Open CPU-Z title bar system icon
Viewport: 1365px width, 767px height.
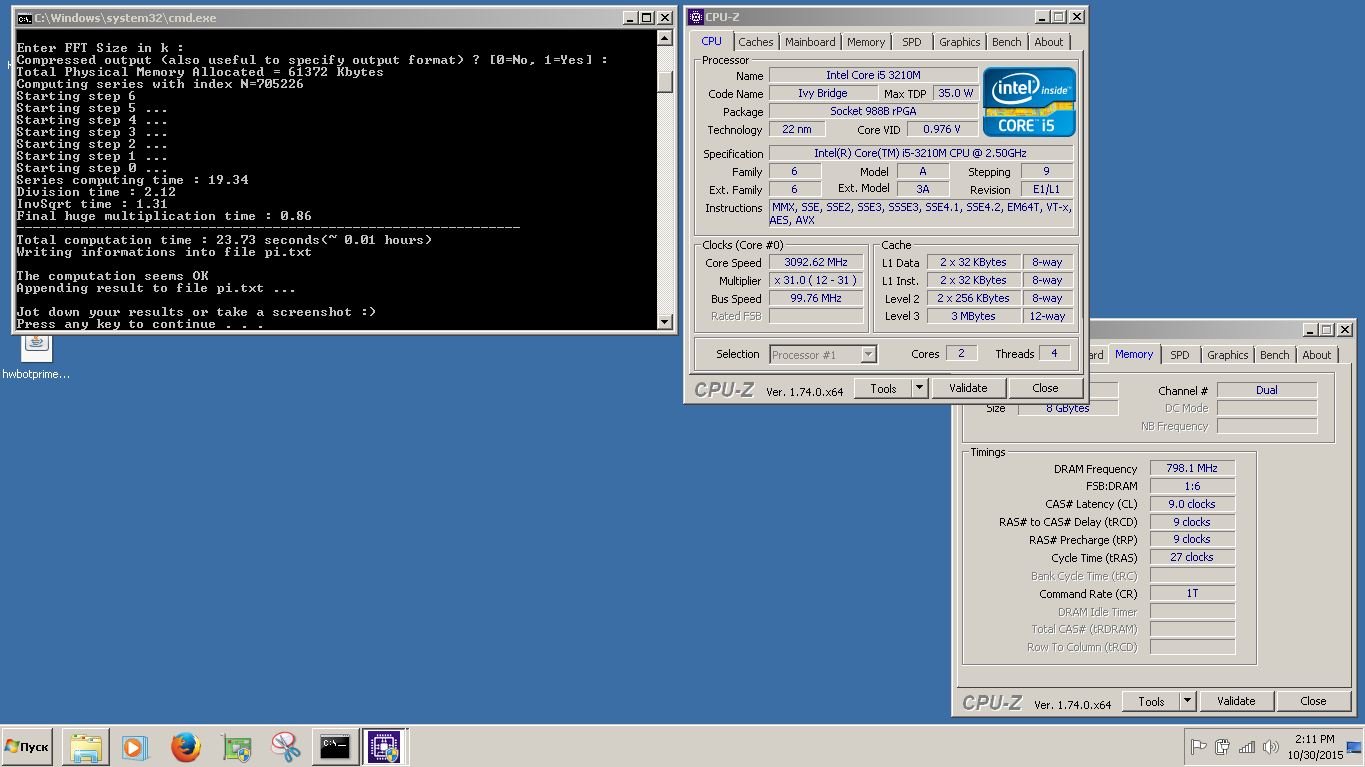[696, 17]
